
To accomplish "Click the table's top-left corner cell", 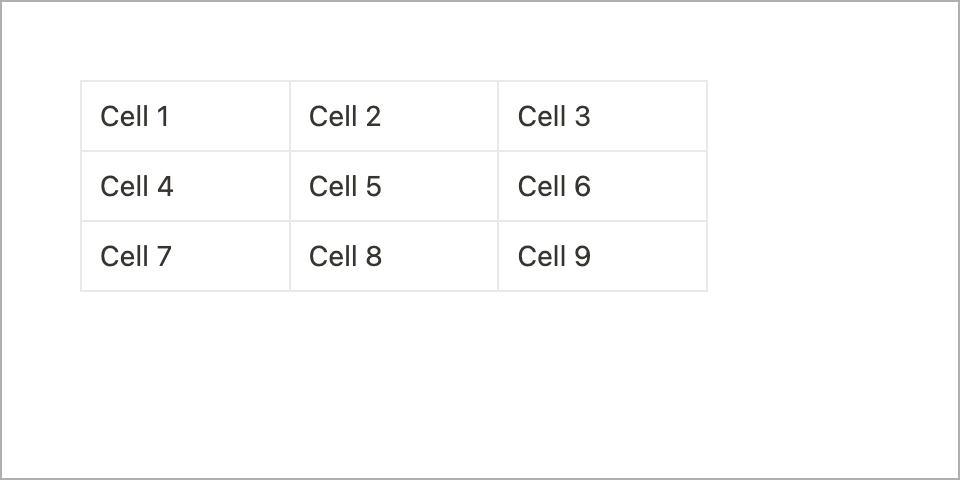I will click(x=185, y=116).
